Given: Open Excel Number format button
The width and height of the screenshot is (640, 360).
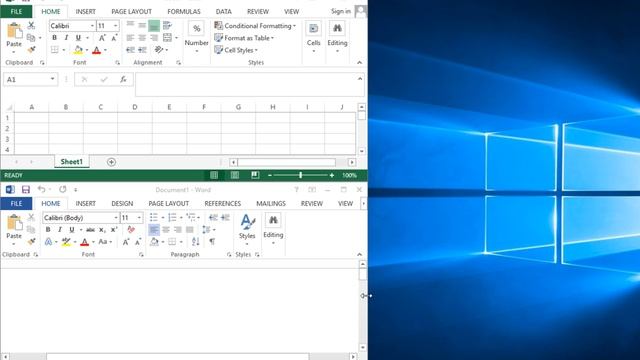Looking at the screenshot, I should (x=196, y=38).
